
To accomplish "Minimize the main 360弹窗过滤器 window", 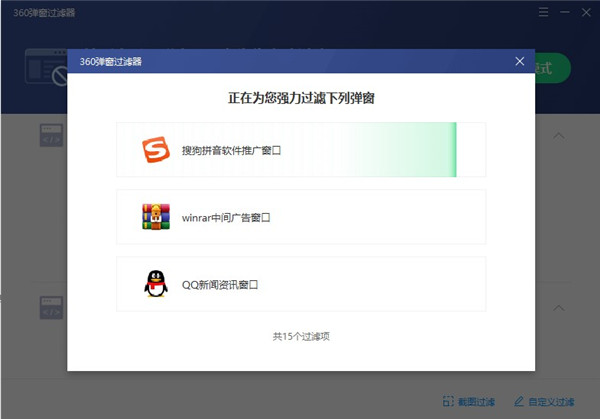I will (565, 12).
